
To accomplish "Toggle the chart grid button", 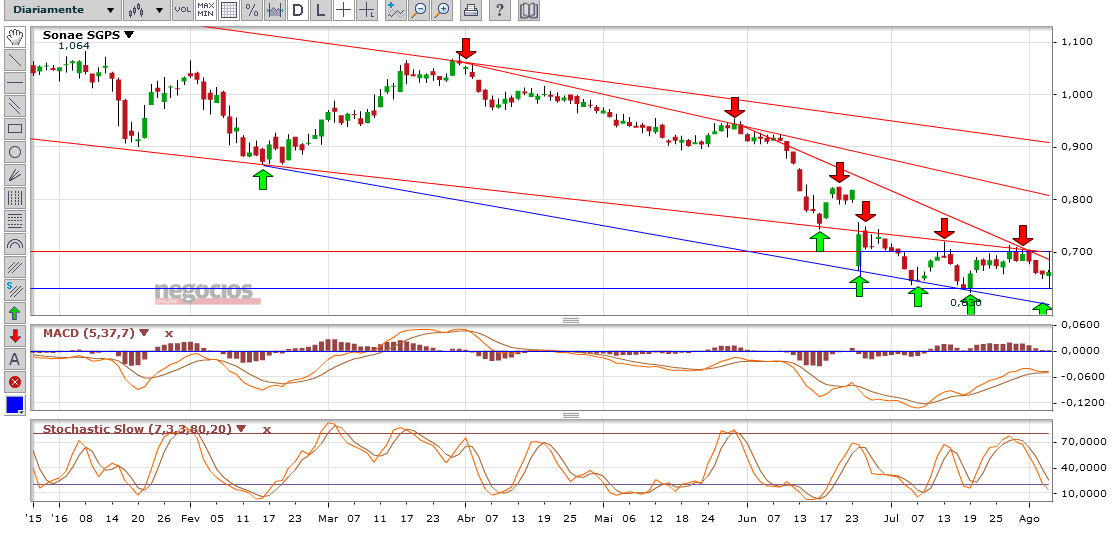I will pyautogui.click(x=228, y=10).
